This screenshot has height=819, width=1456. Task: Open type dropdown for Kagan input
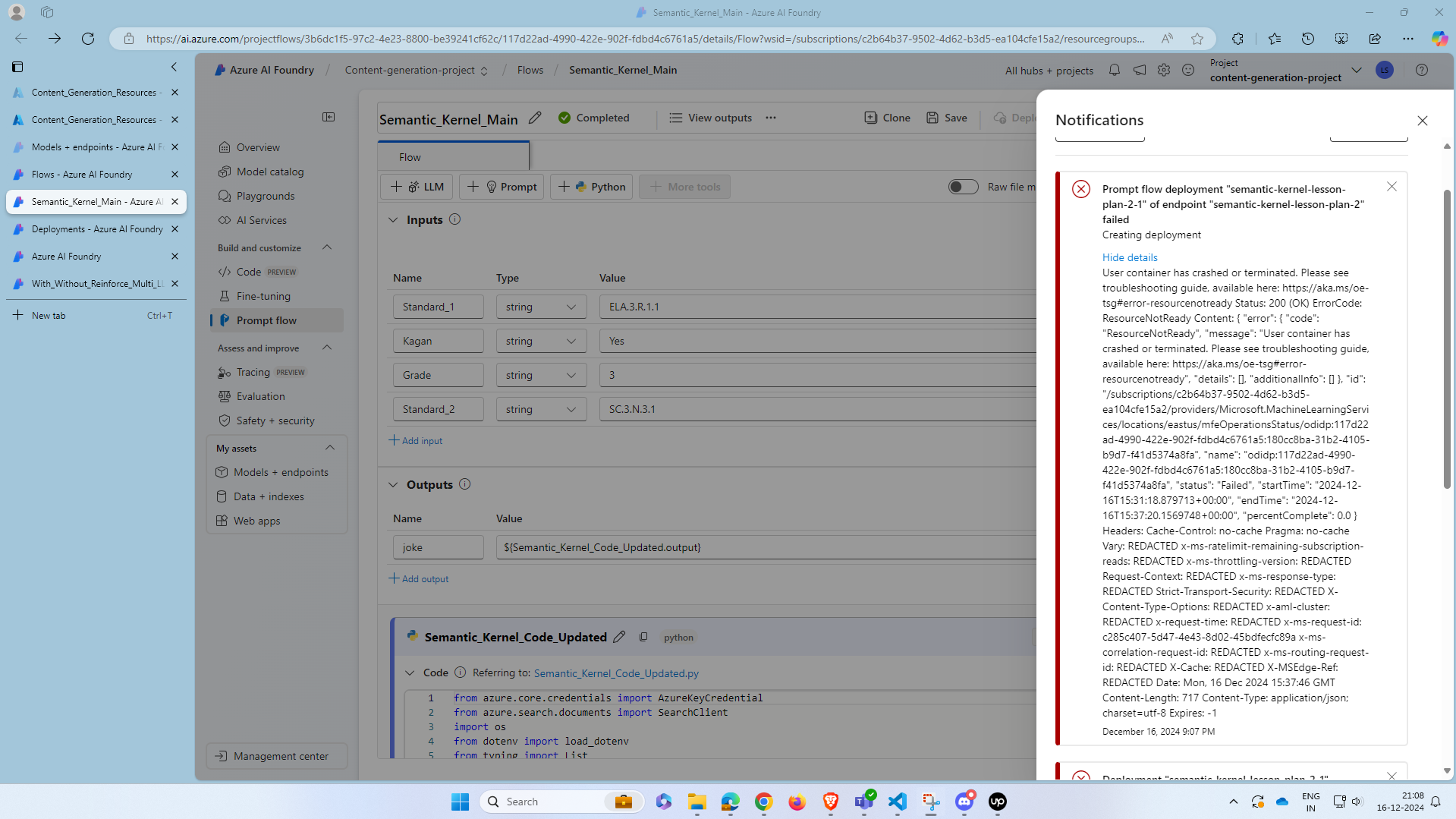coord(541,341)
